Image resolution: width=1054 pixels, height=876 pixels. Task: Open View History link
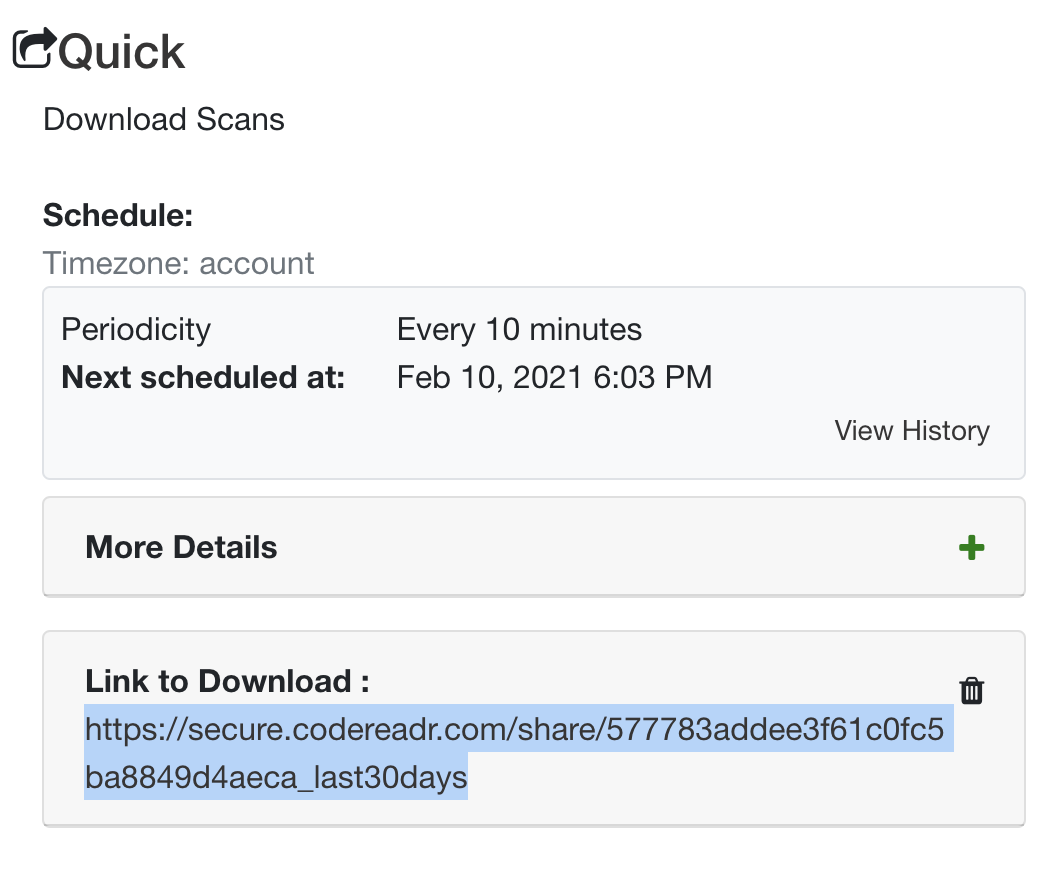tap(911, 430)
